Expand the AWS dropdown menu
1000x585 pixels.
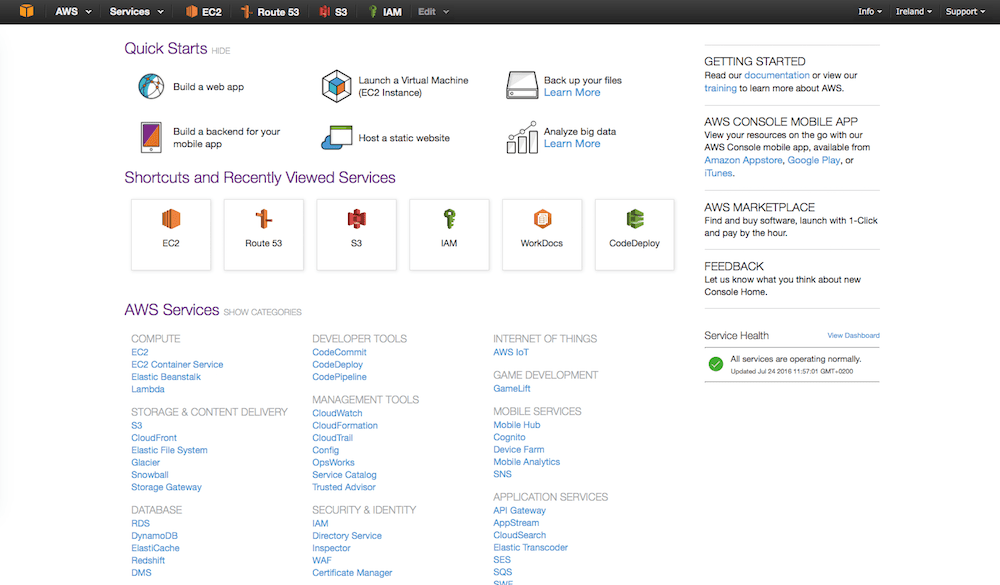click(73, 11)
